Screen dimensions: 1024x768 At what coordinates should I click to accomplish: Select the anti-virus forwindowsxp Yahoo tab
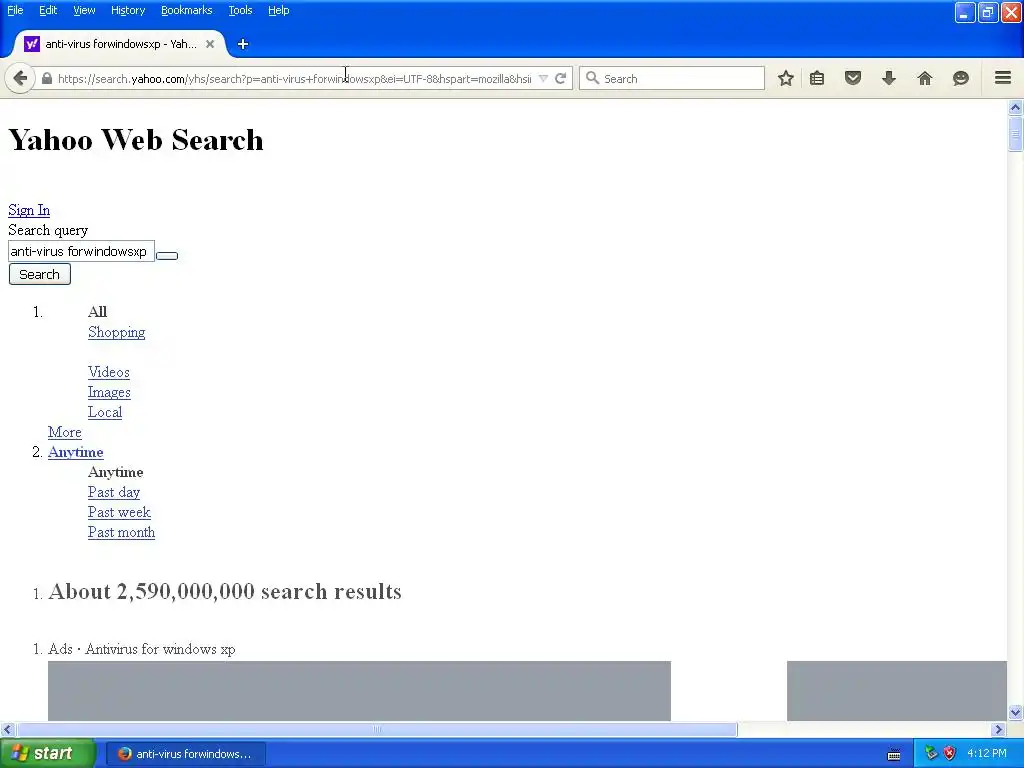click(x=120, y=44)
